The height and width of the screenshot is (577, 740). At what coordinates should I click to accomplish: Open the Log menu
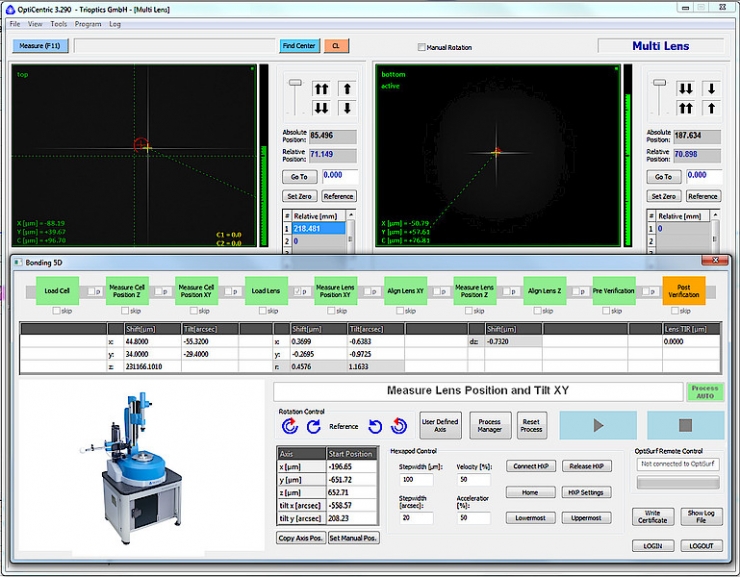pyautogui.click(x=115, y=24)
